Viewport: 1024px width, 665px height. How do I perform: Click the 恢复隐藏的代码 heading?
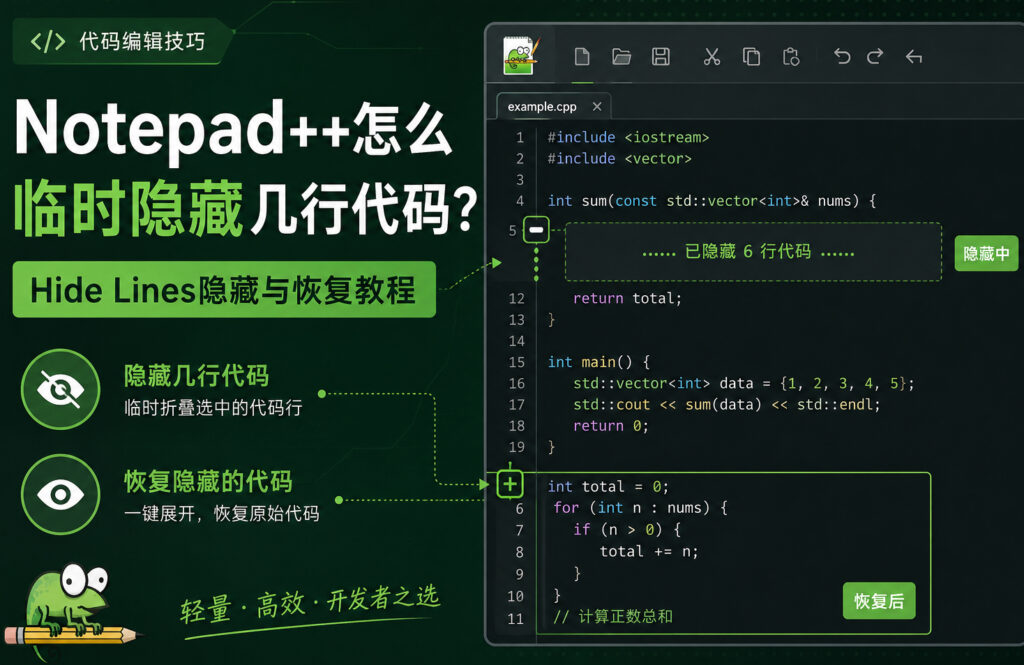coord(208,481)
